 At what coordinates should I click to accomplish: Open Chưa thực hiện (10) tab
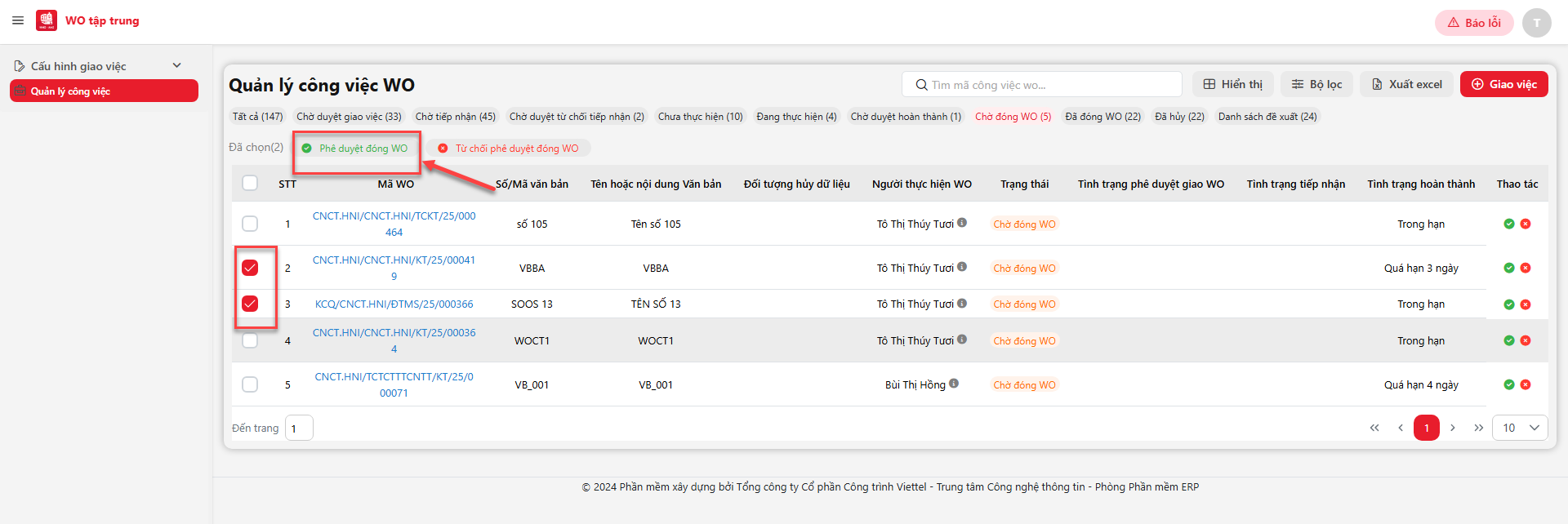coord(700,117)
